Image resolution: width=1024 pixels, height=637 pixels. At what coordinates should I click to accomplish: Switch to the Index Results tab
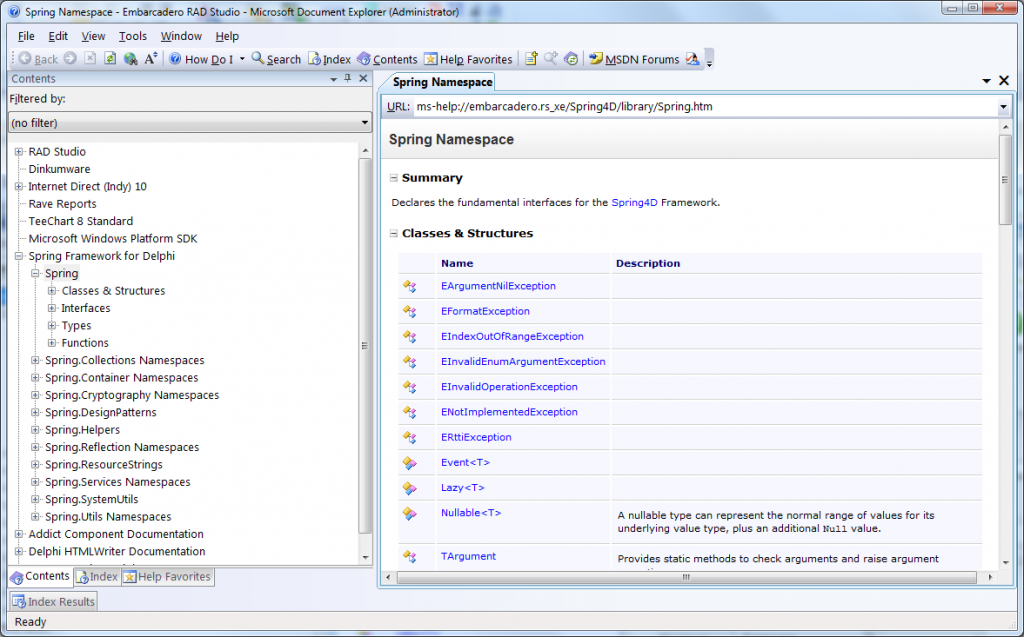pos(52,601)
